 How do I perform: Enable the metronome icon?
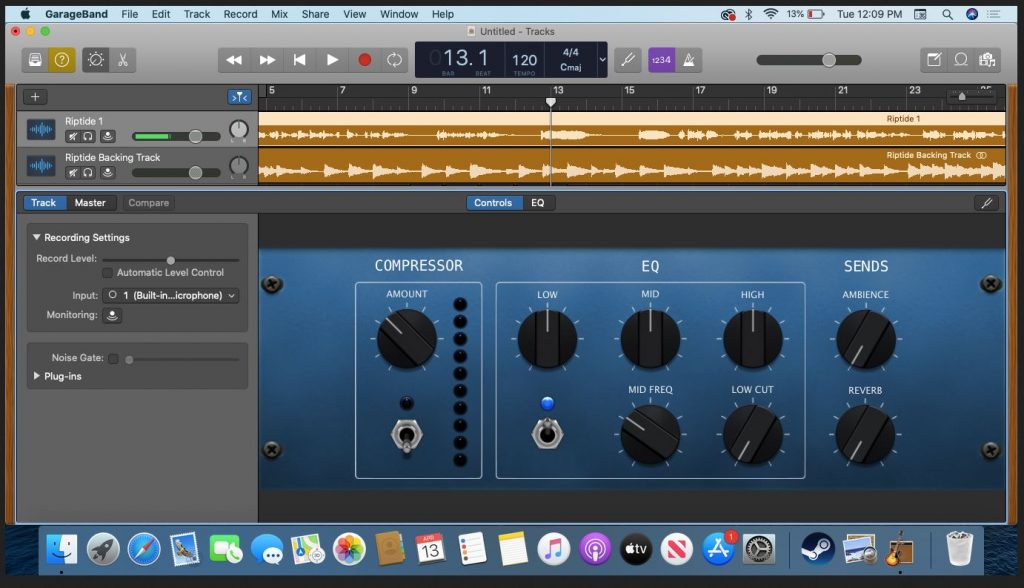click(689, 60)
